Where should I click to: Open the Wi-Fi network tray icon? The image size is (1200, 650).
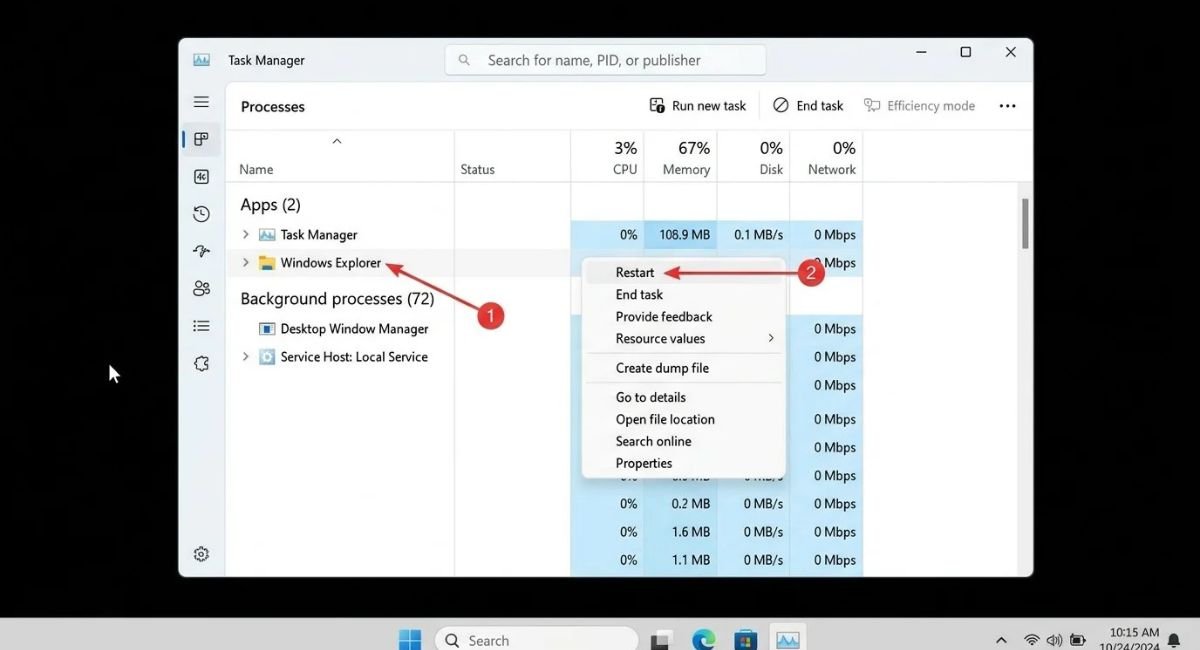coord(1032,640)
